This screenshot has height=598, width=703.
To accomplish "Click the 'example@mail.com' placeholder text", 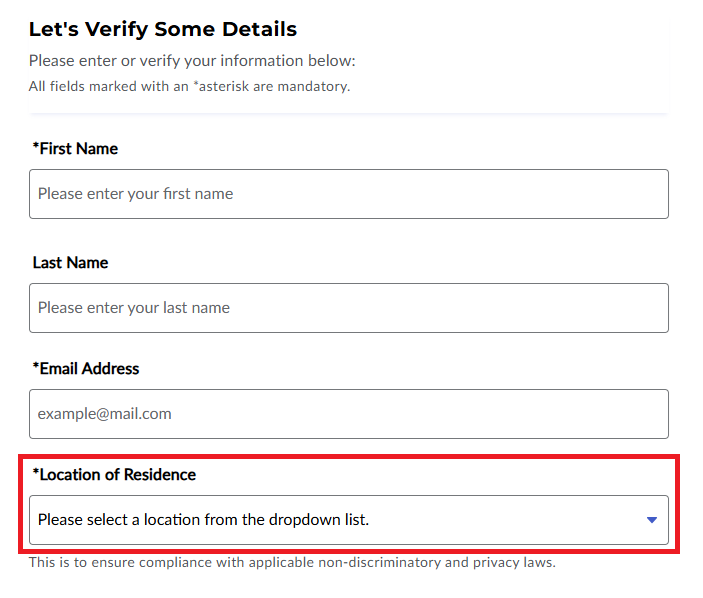I will tap(105, 414).
